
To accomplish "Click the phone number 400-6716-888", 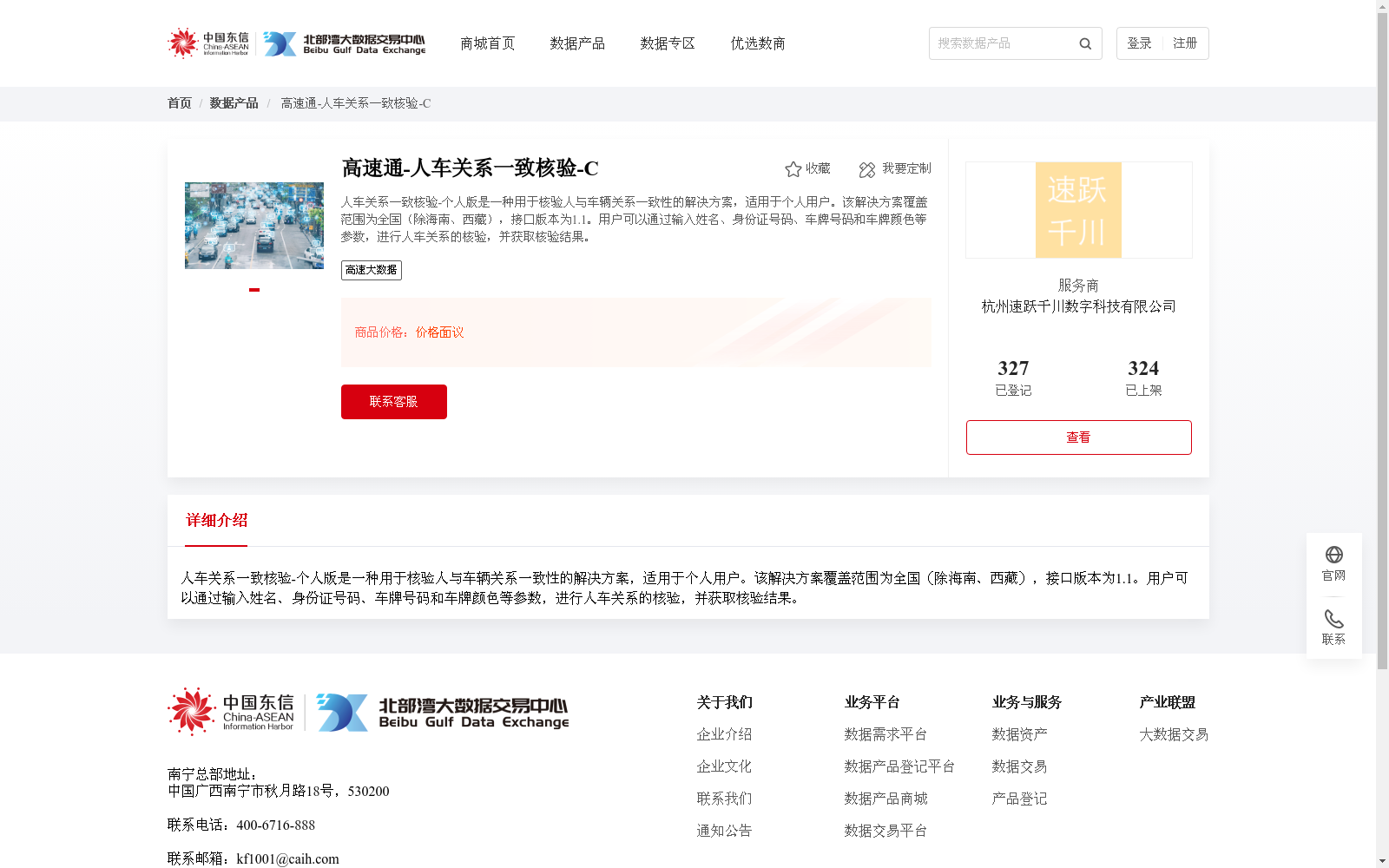I will coord(275,825).
